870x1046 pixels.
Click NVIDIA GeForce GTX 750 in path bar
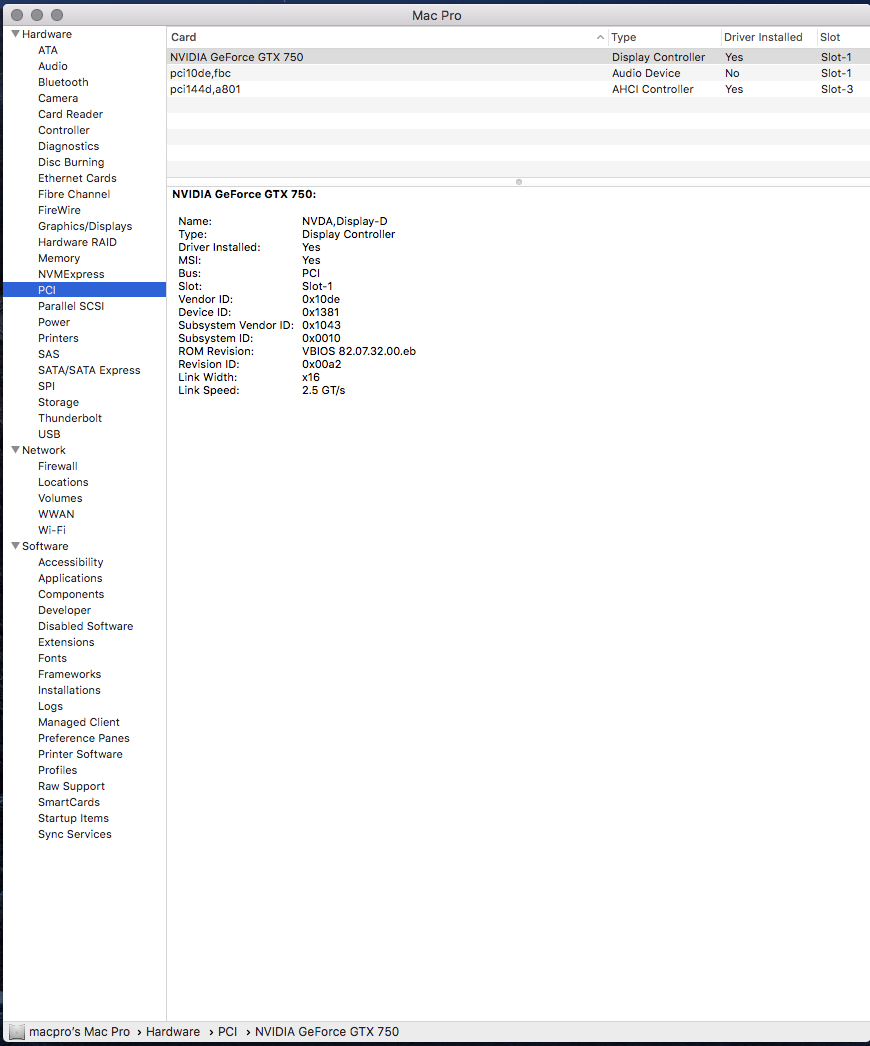tap(327, 1032)
